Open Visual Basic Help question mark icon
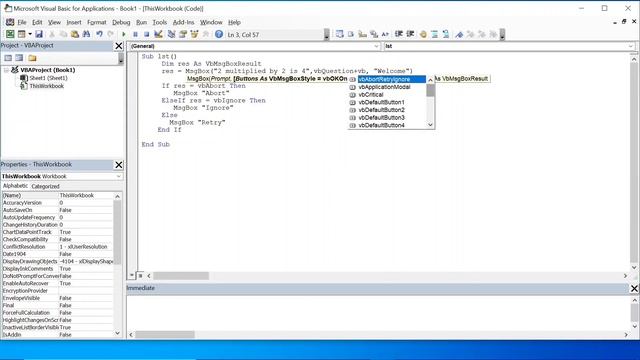This screenshot has height=360, width=640. [x=219, y=34]
